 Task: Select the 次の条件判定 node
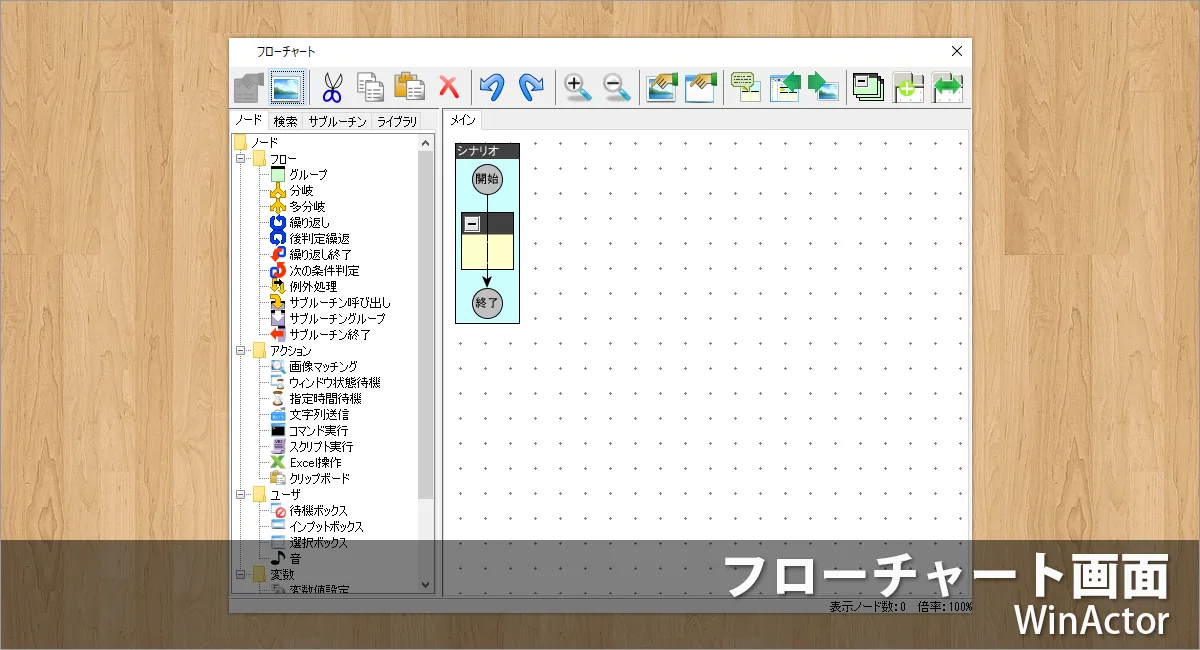click(324, 270)
